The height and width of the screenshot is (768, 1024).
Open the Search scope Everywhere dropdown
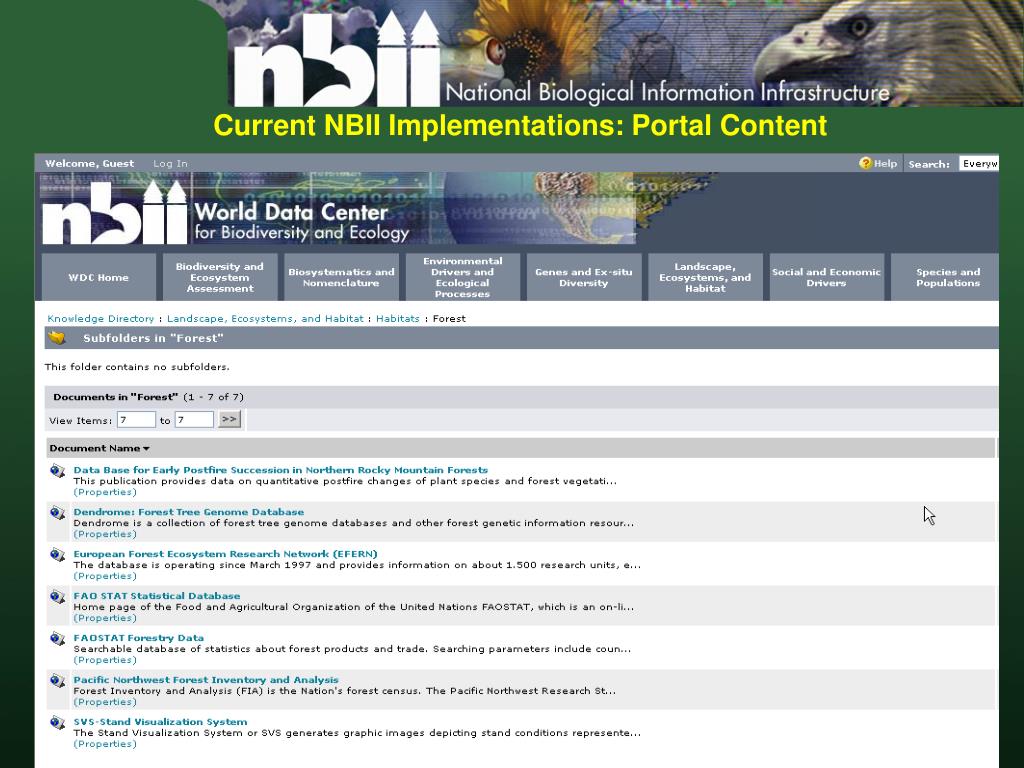coord(978,164)
